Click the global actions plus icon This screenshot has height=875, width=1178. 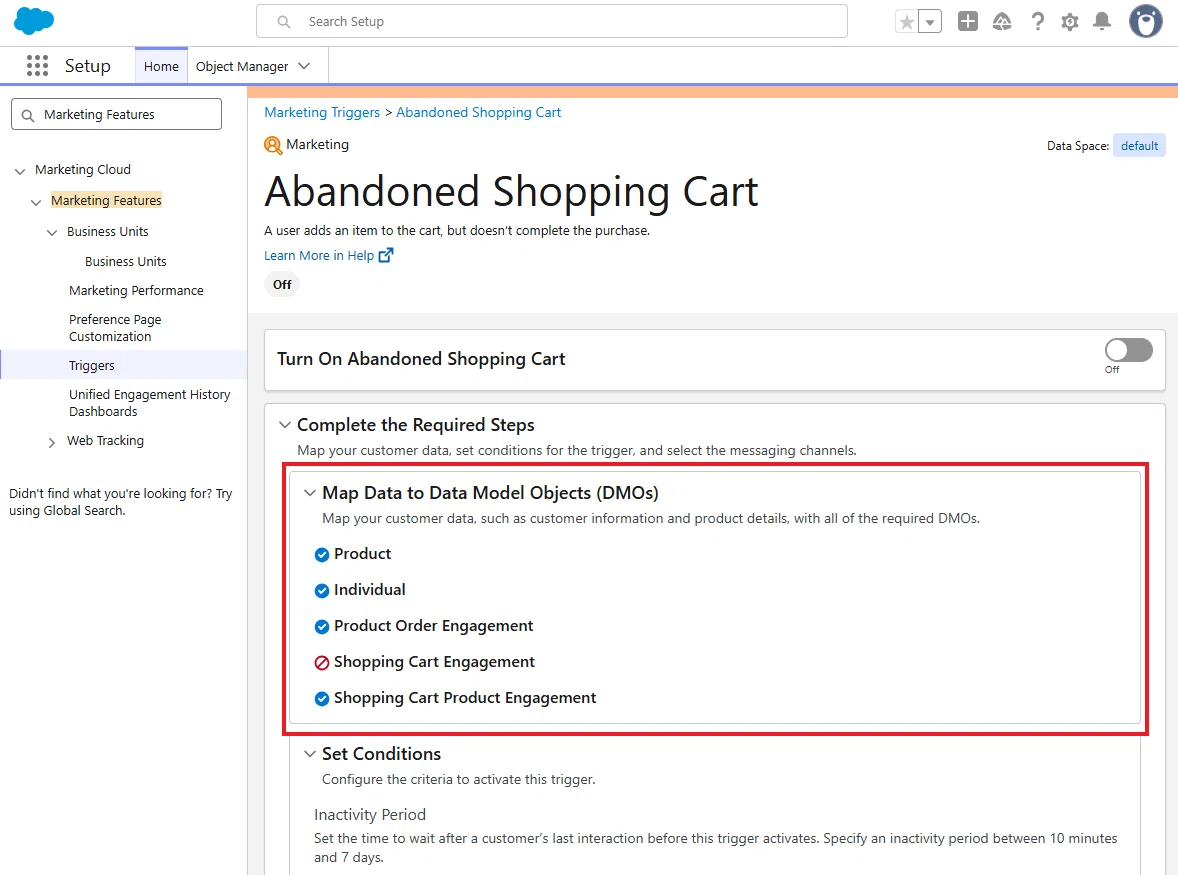[x=968, y=21]
